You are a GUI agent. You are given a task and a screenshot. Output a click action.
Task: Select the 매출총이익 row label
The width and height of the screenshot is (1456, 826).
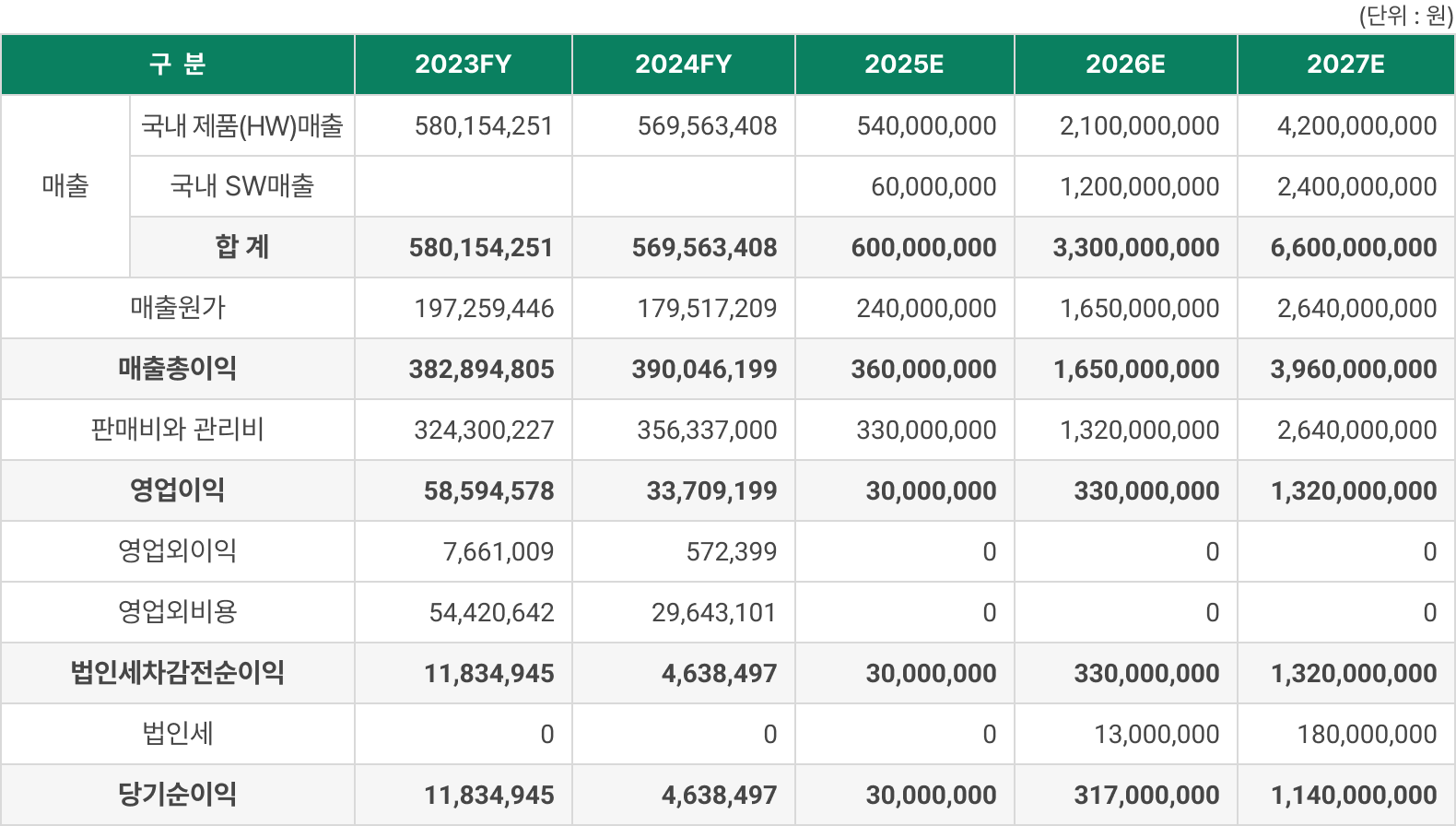(178, 369)
